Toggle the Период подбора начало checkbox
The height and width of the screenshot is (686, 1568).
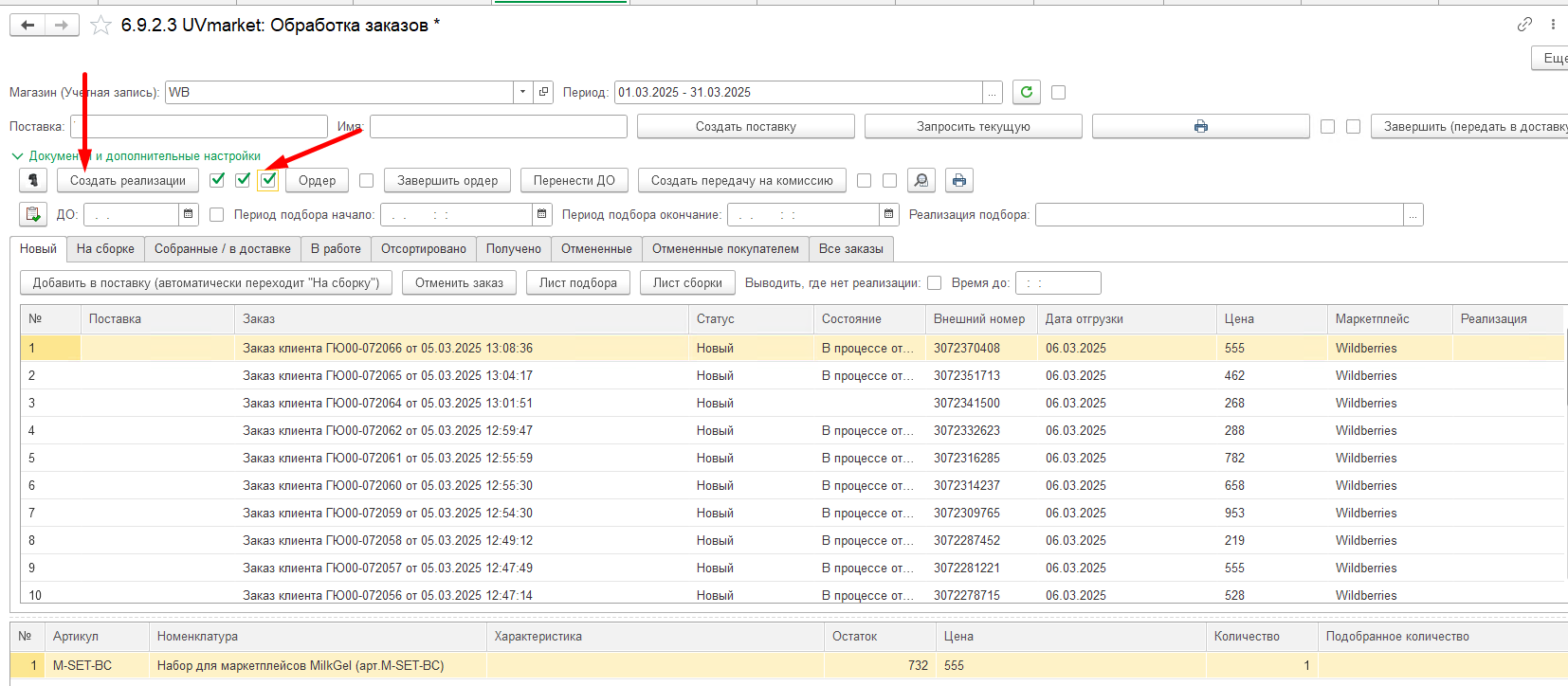[x=216, y=215]
